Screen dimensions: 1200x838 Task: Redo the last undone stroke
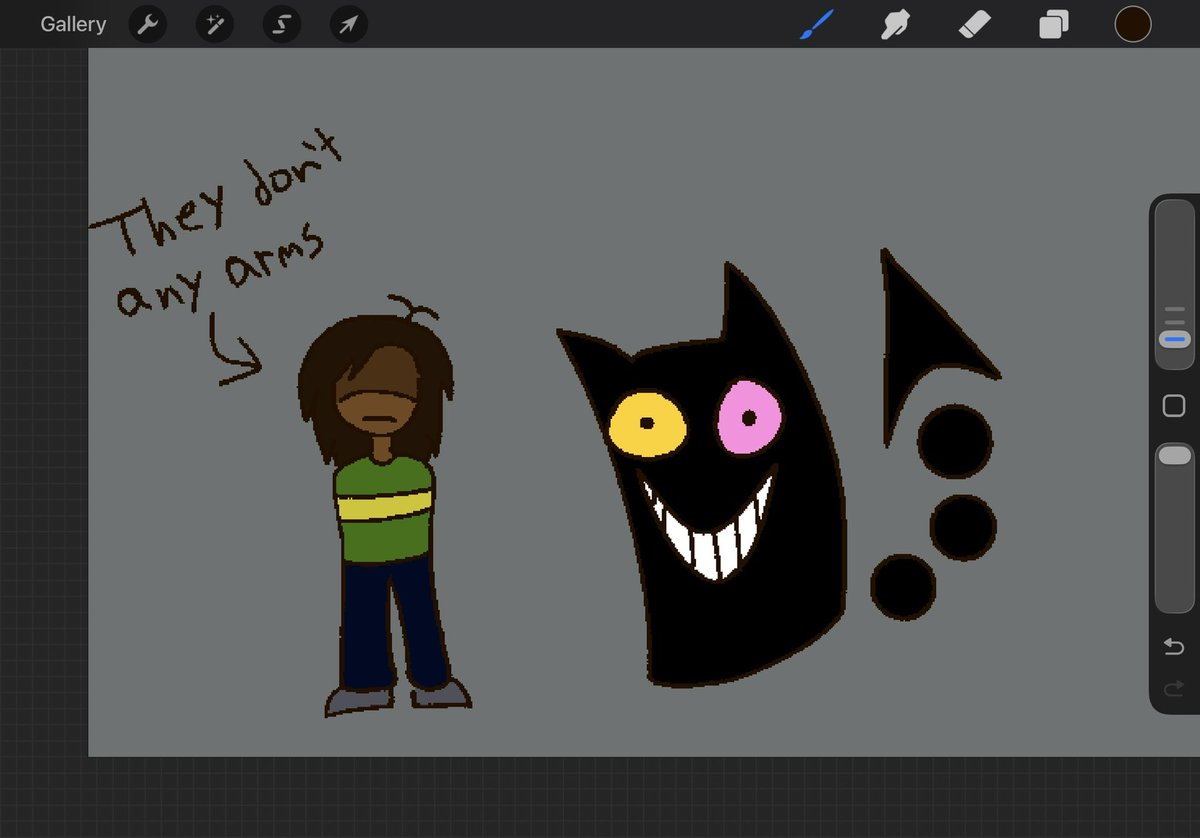click(1174, 687)
